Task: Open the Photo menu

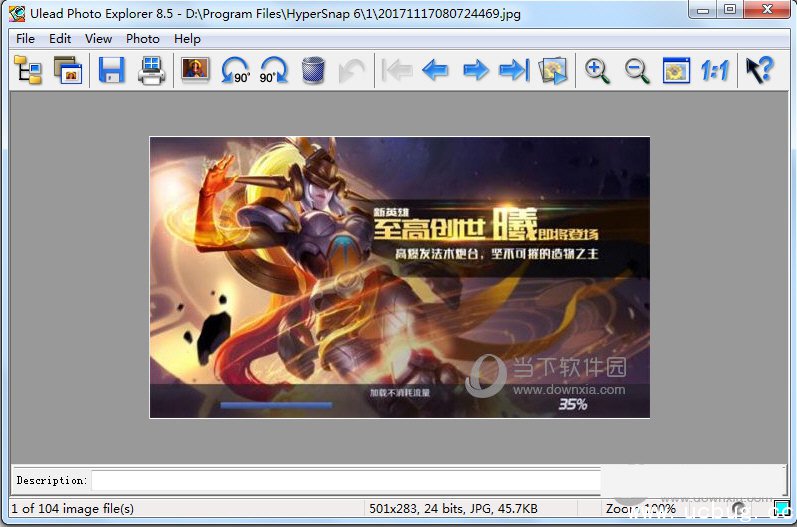Action: pyautogui.click(x=142, y=38)
